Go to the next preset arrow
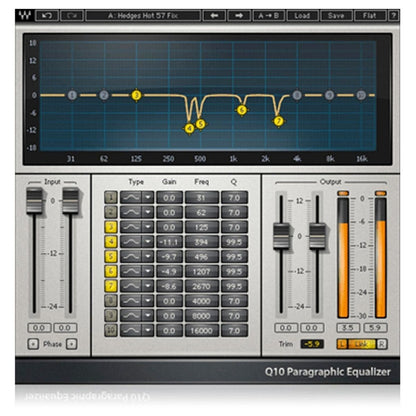The height and width of the screenshot is (416, 416). point(239,16)
